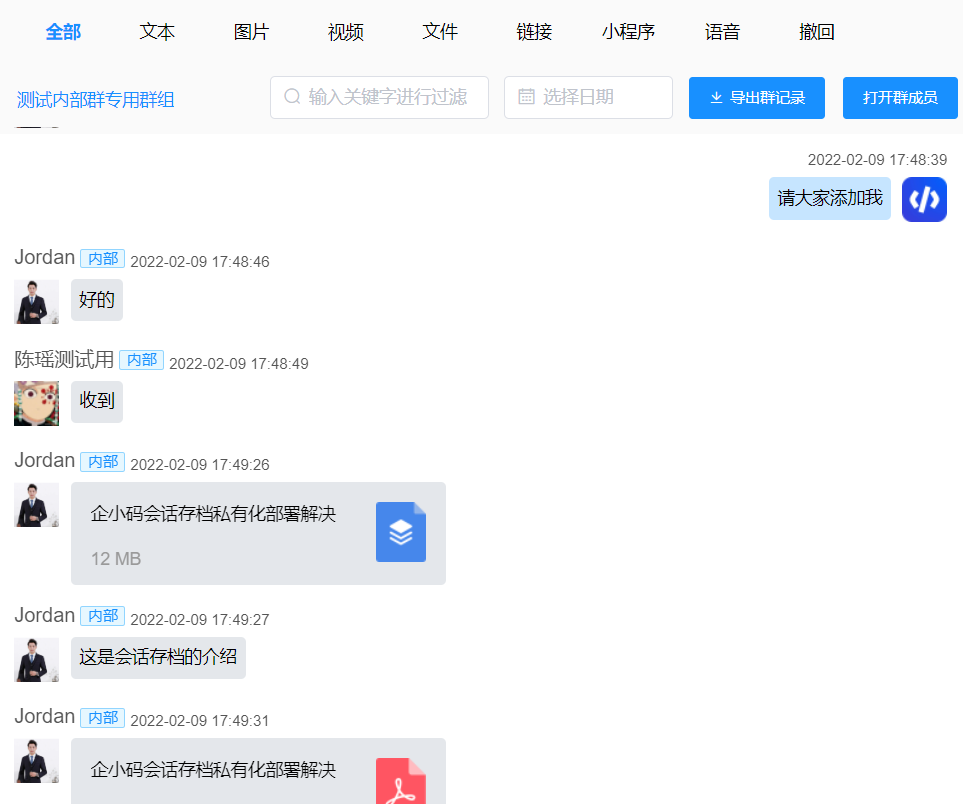Click the blue stacked-layers file icon

coord(401,532)
